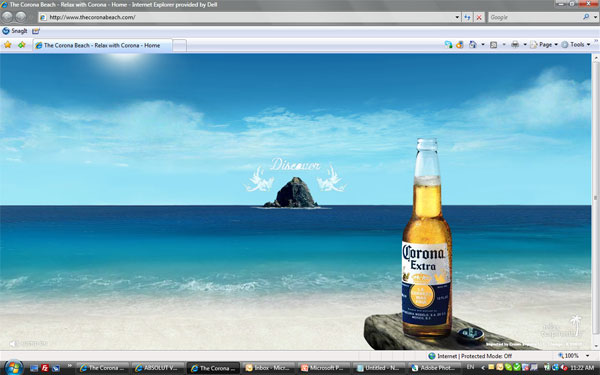
Task: Click the Blogger toolbar icon next to Home
Action: point(460,45)
